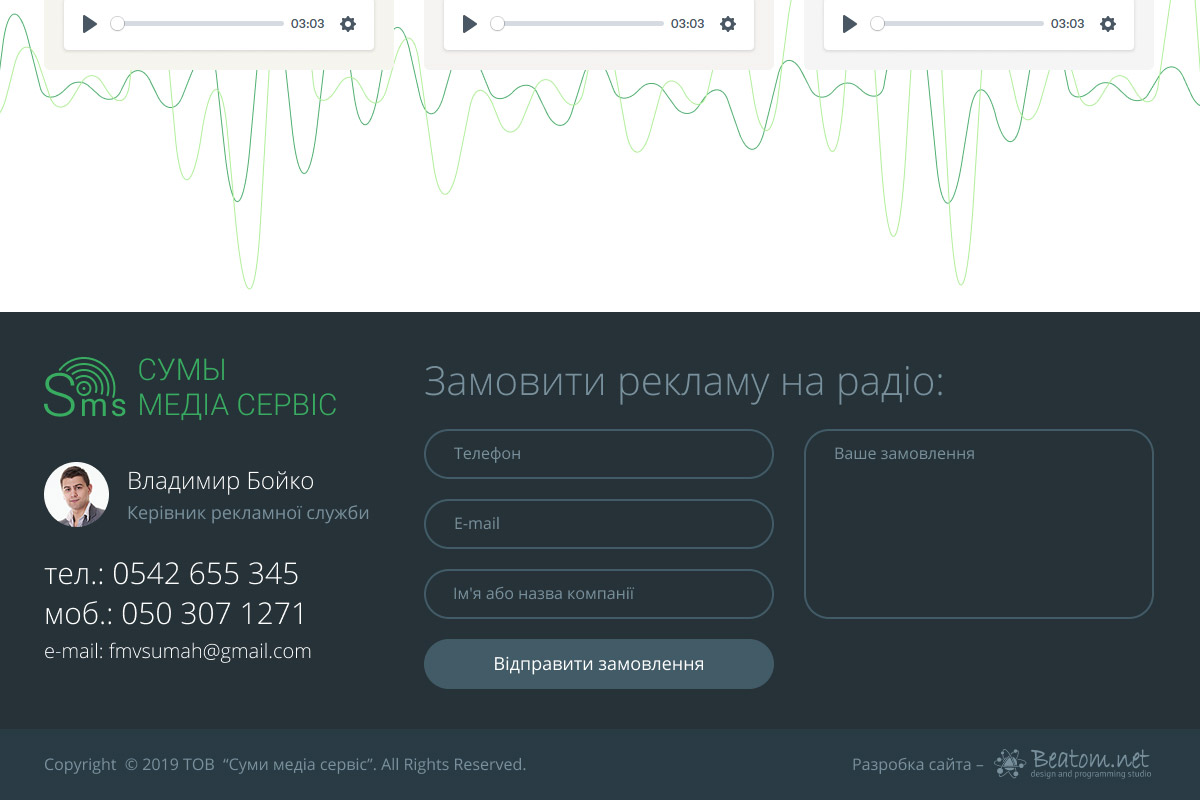
Task: Select the Ім'я або назва компанії field
Action: coord(598,594)
